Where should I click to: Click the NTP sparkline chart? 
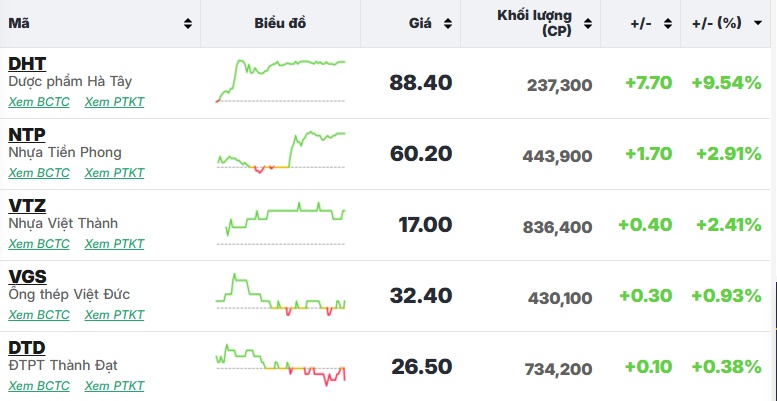[280, 152]
